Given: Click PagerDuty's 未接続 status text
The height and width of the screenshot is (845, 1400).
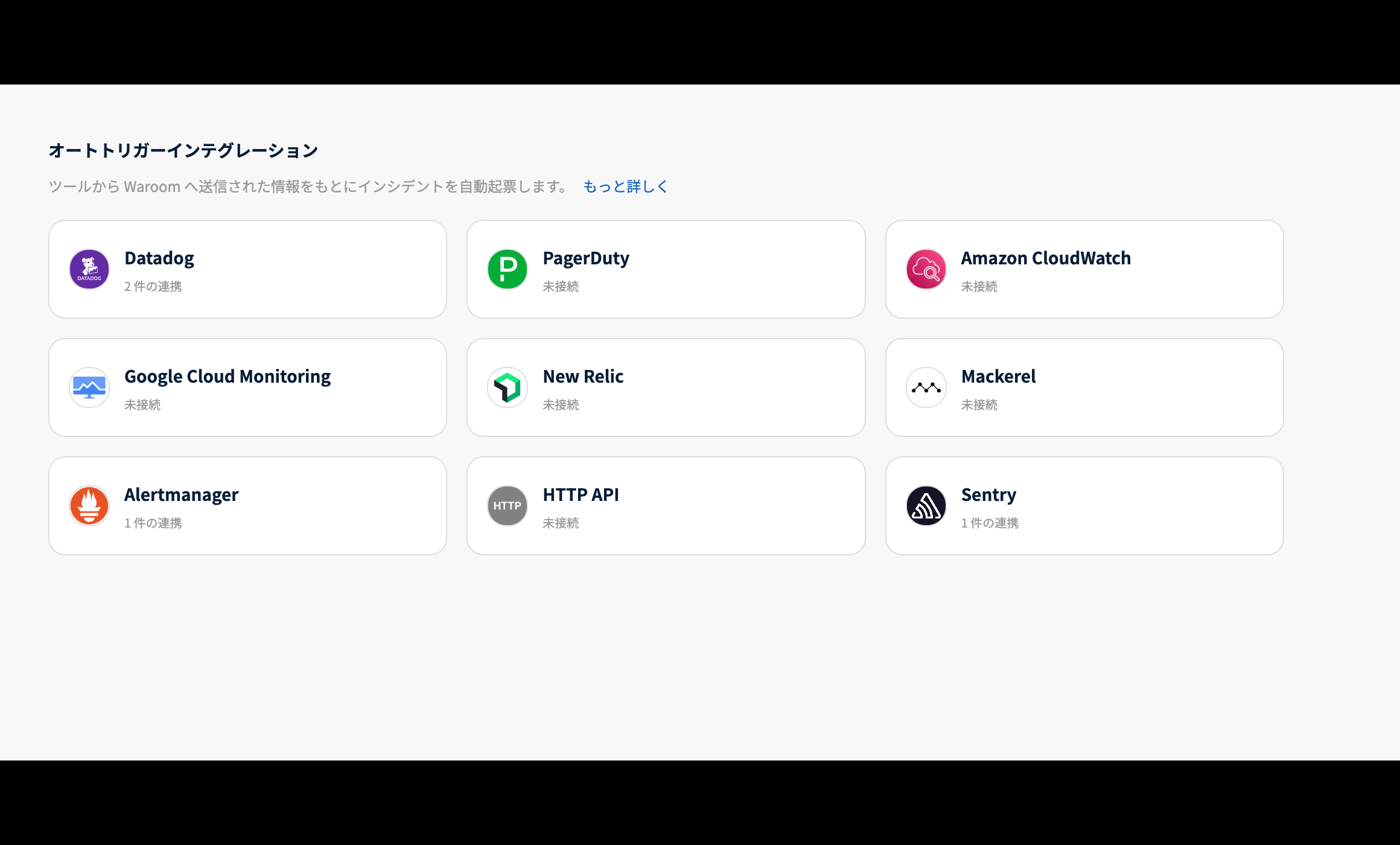Looking at the screenshot, I should 561,287.
